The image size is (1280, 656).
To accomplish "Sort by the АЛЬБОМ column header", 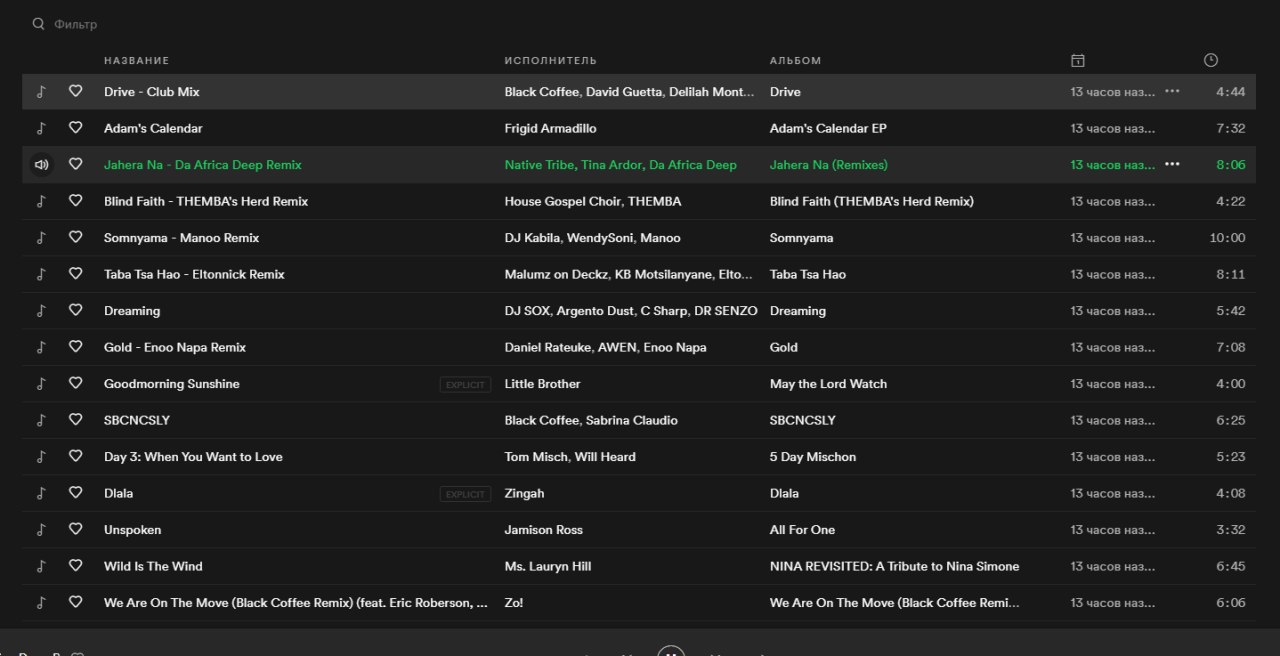I will click(796, 61).
